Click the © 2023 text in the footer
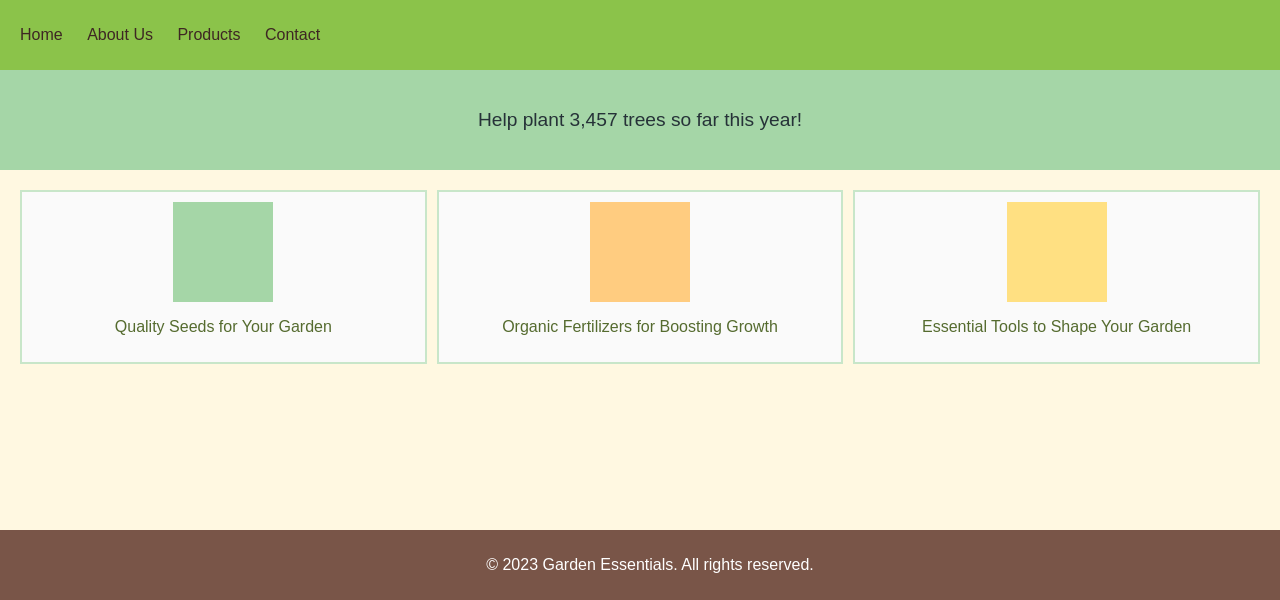This screenshot has height=600, width=1280. 512,565
